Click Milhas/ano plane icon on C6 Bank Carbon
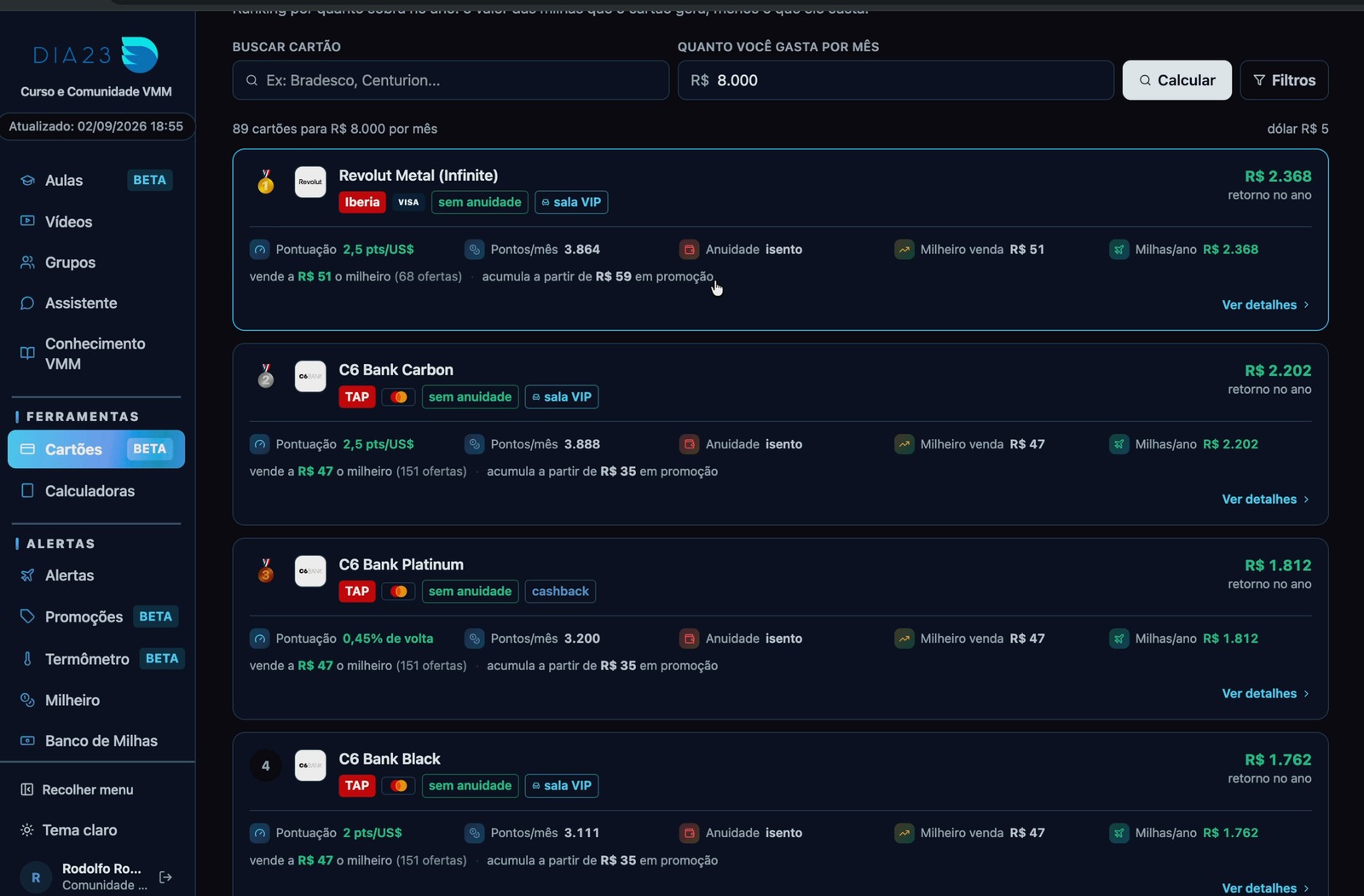The image size is (1364, 896). point(1118,444)
